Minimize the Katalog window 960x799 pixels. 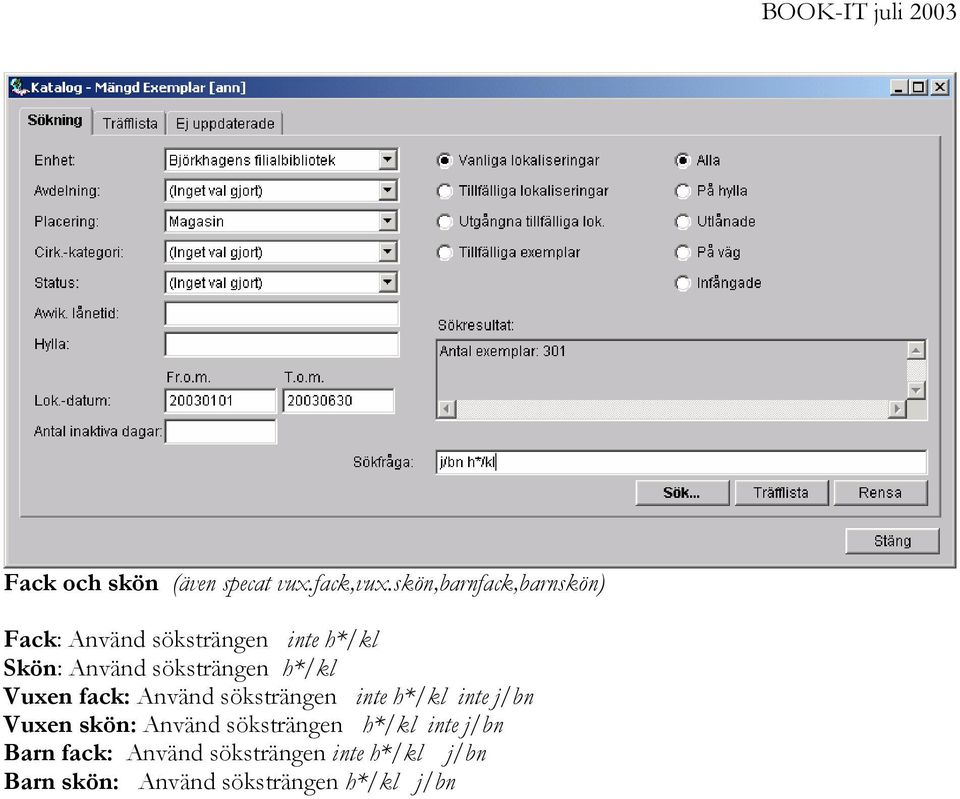[898, 88]
